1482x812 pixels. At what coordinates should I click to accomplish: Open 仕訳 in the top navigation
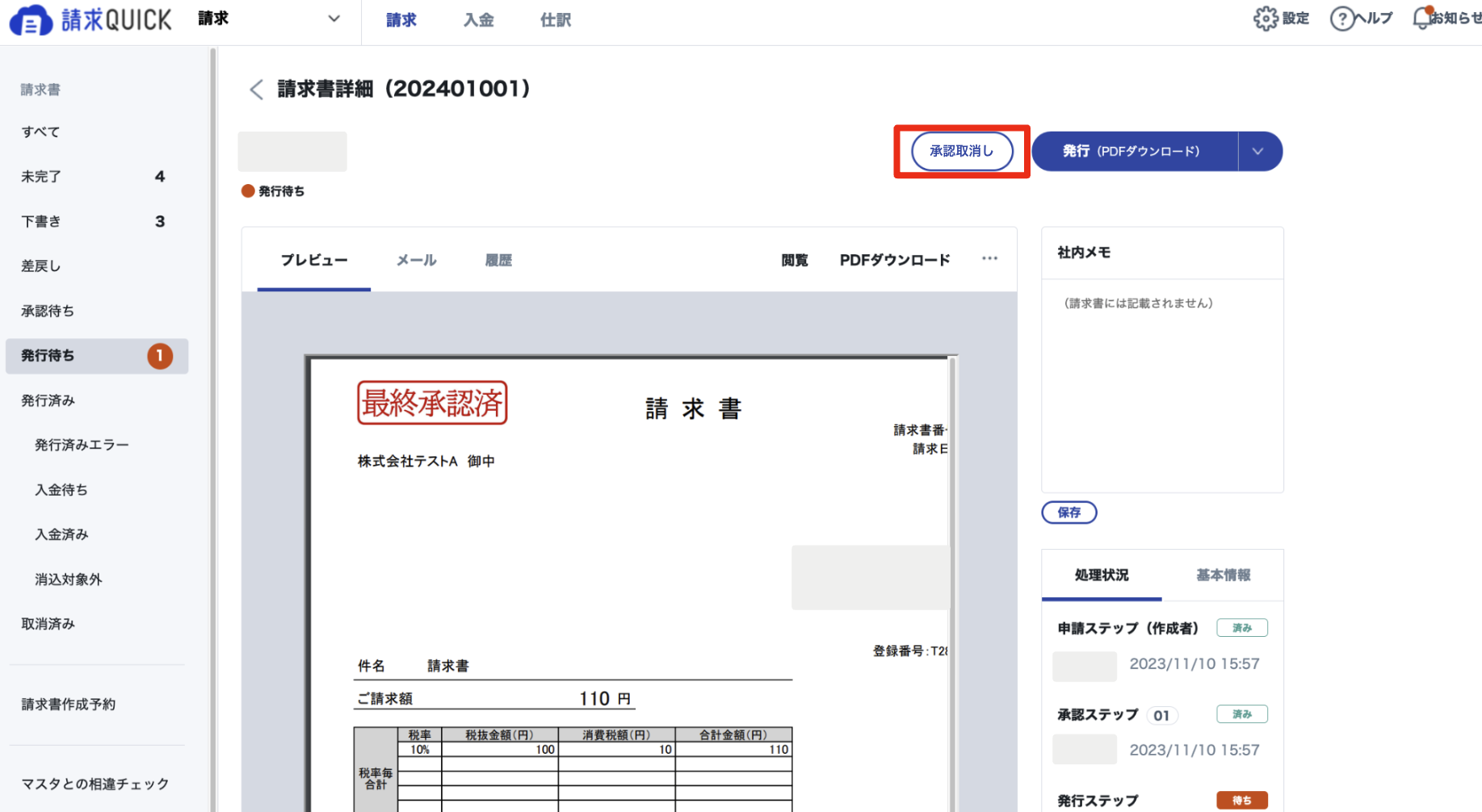coord(556,20)
